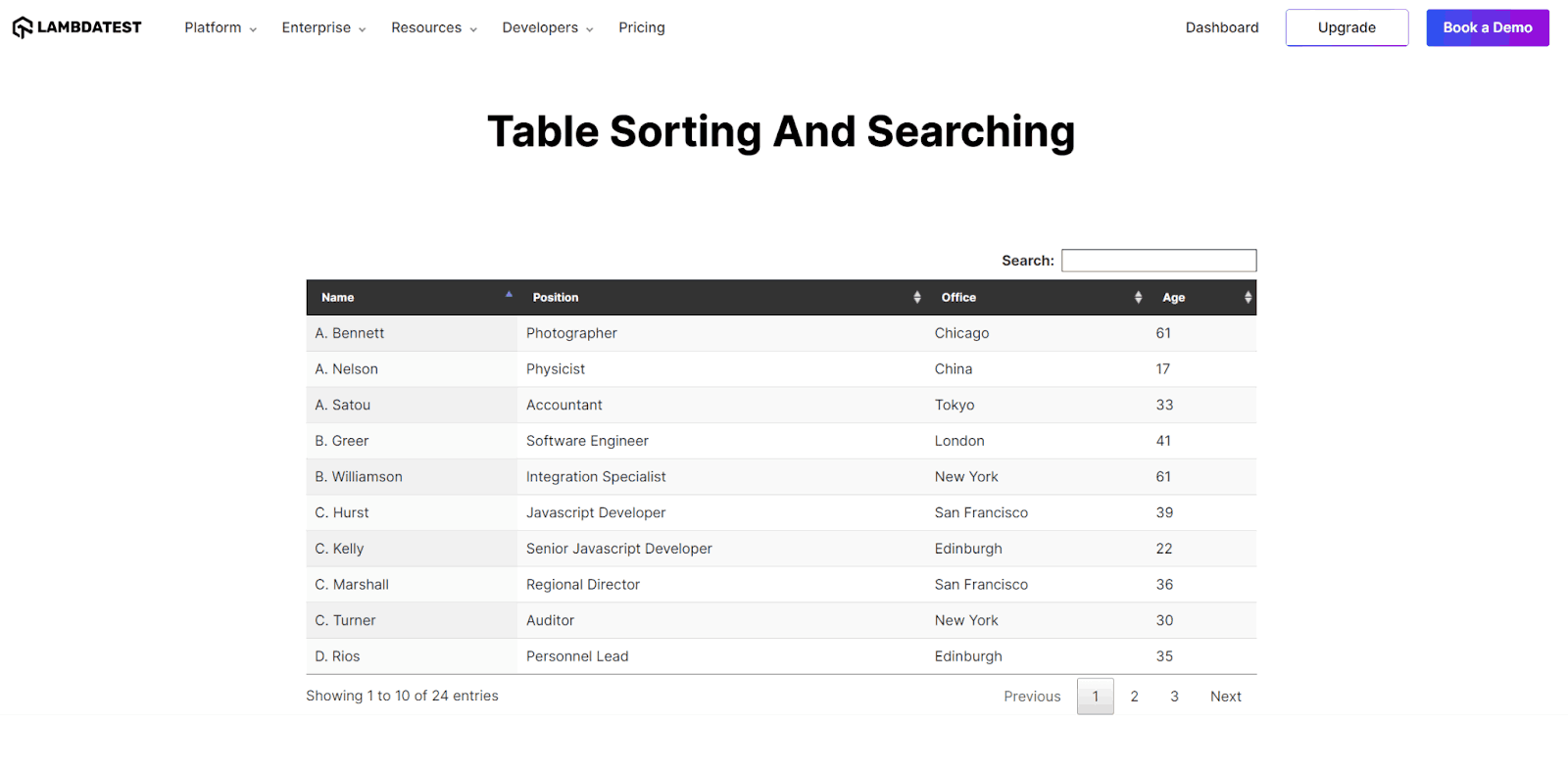The image size is (1568, 771).
Task: Expand the Developers menu
Action: coord(548,27)
